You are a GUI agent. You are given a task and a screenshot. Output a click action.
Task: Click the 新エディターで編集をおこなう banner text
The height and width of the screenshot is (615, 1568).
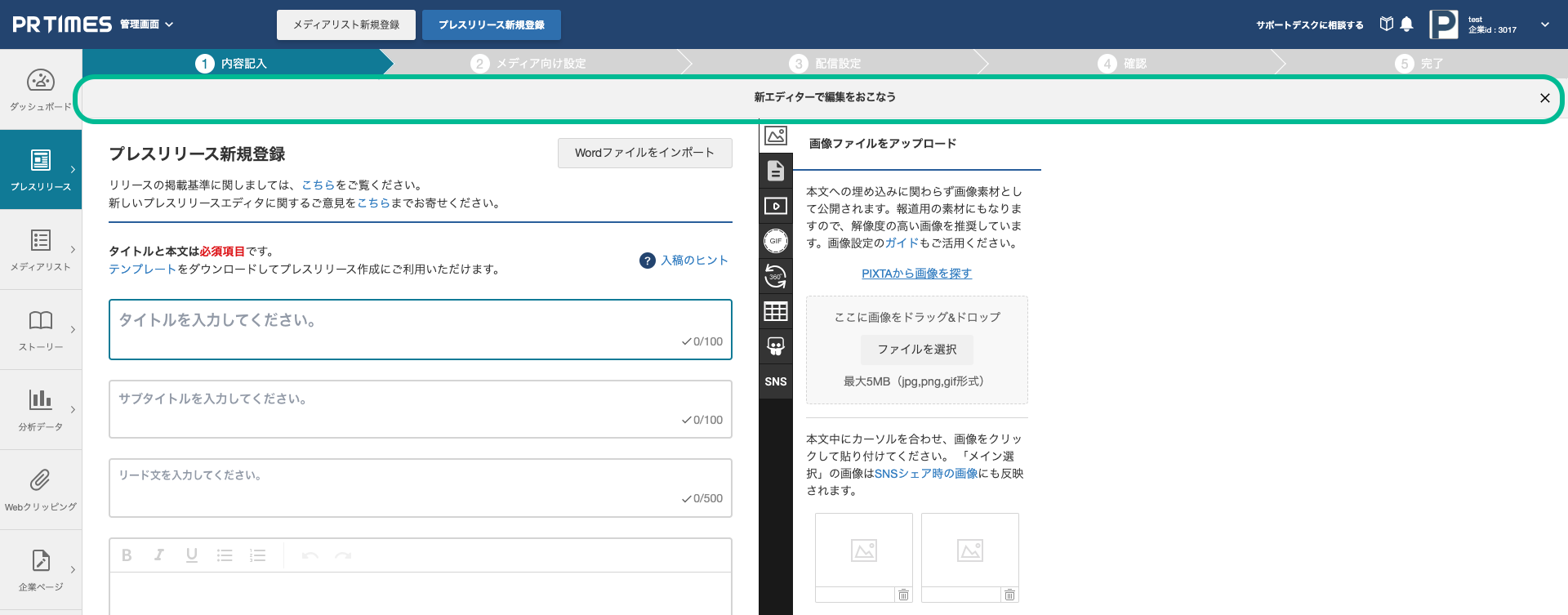pos(825,97)
